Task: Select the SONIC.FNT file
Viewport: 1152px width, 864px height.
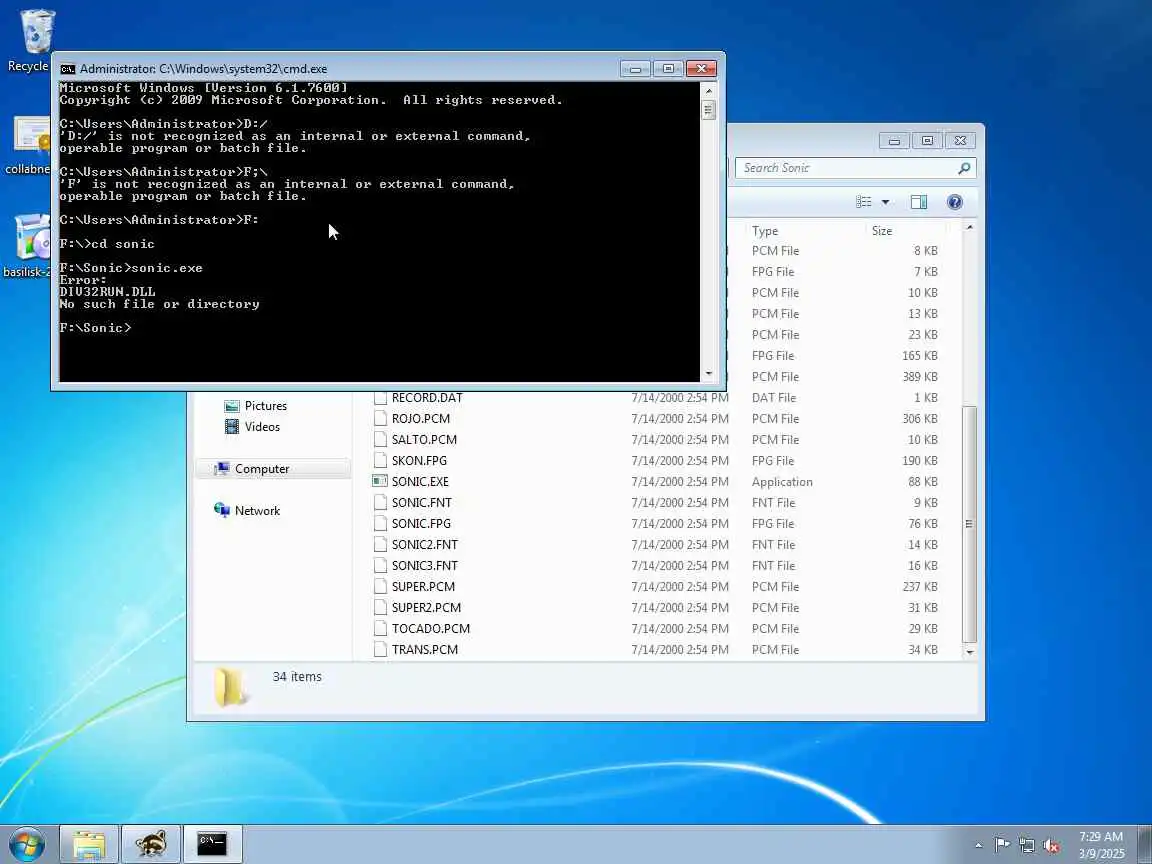Action: [x=421, y=503]
